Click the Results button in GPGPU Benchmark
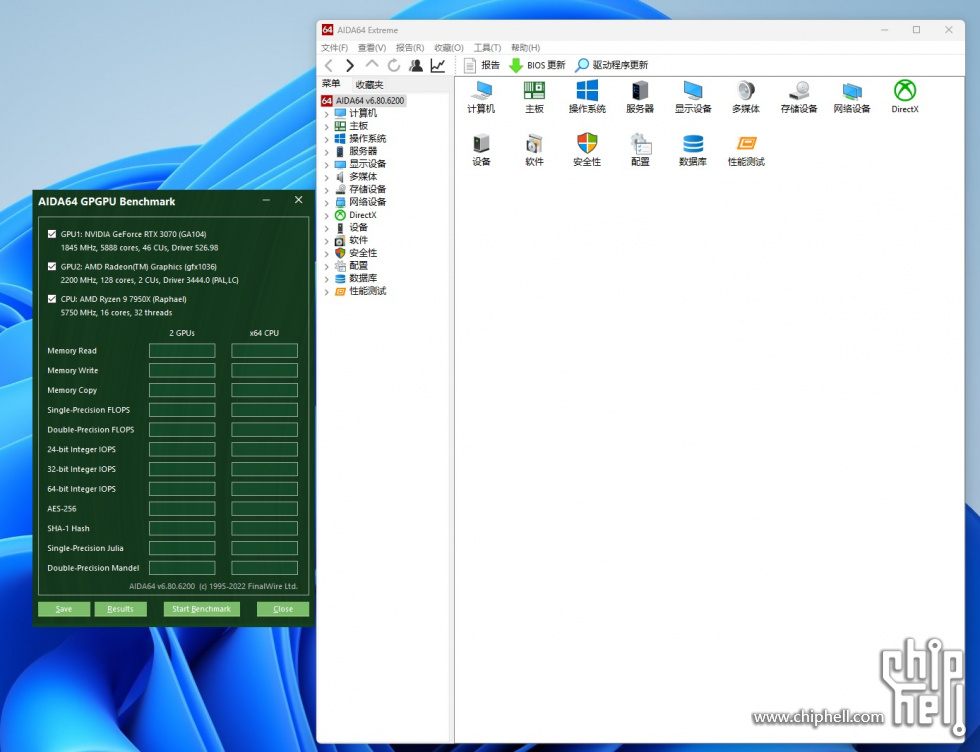Screen dimensions: 980x752 (x=121, y=609)
